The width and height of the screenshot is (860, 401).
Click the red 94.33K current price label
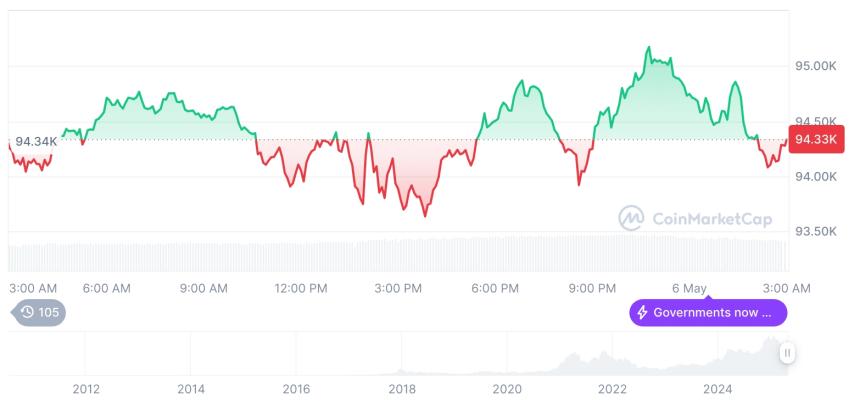coord(816,140)
